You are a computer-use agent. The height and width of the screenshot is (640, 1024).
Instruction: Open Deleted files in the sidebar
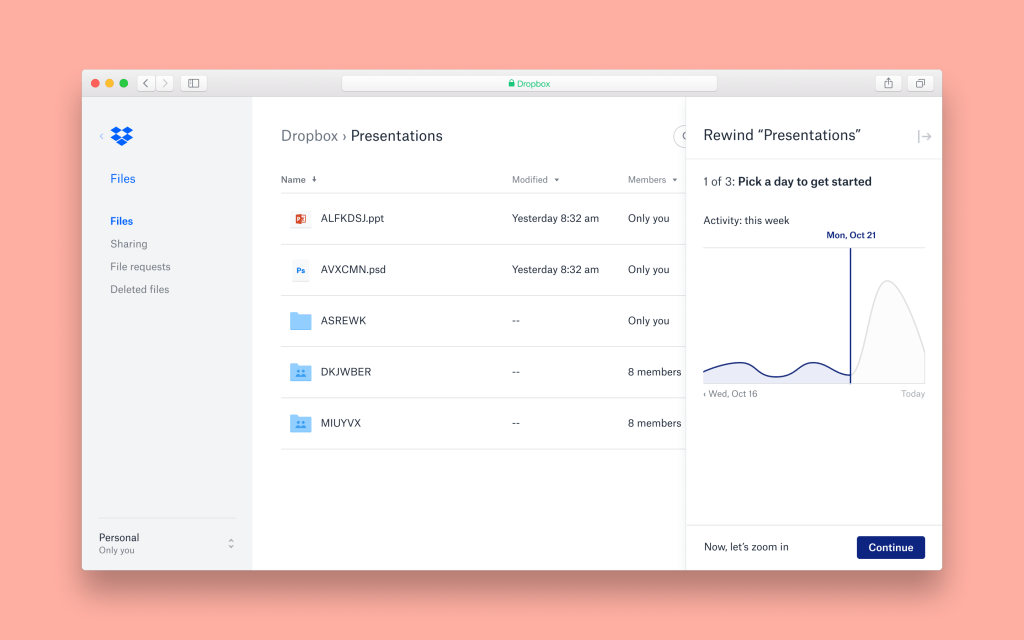click(139, 290)
